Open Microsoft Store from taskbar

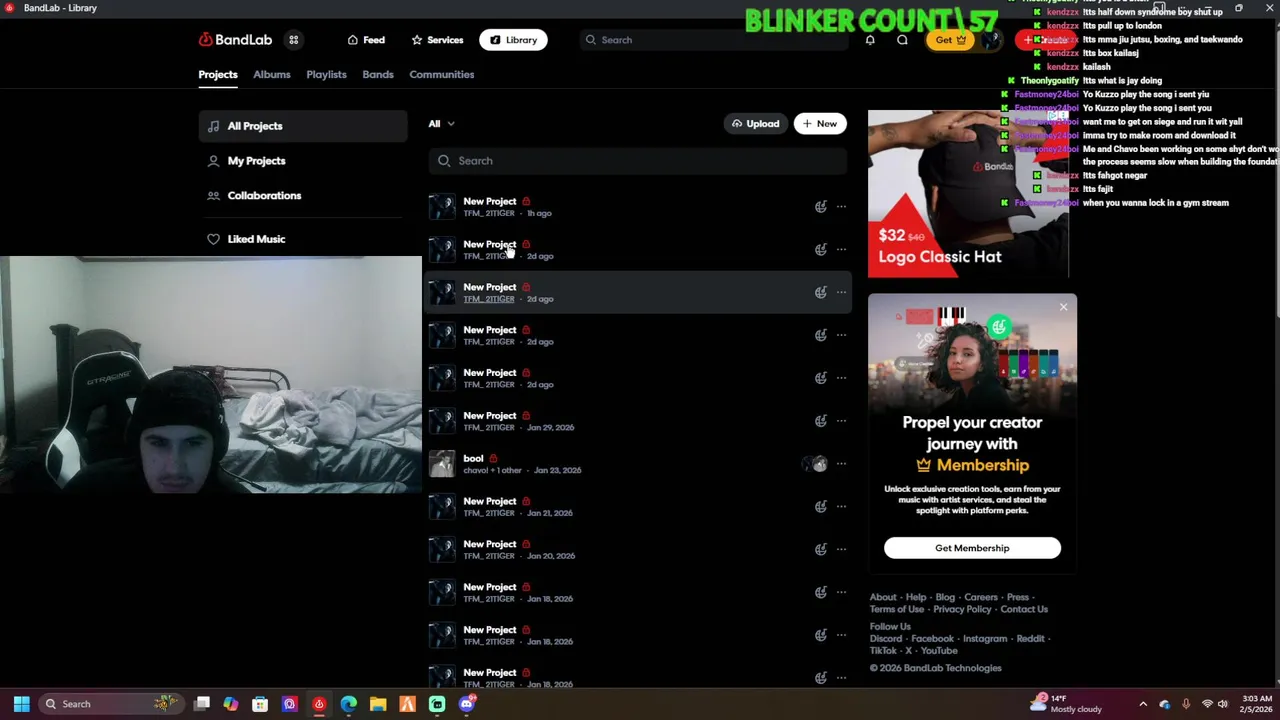click(260, 704)
